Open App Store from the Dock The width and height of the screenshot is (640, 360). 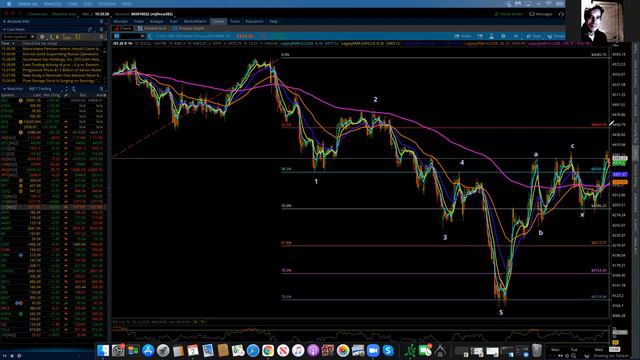click(148, 350)
